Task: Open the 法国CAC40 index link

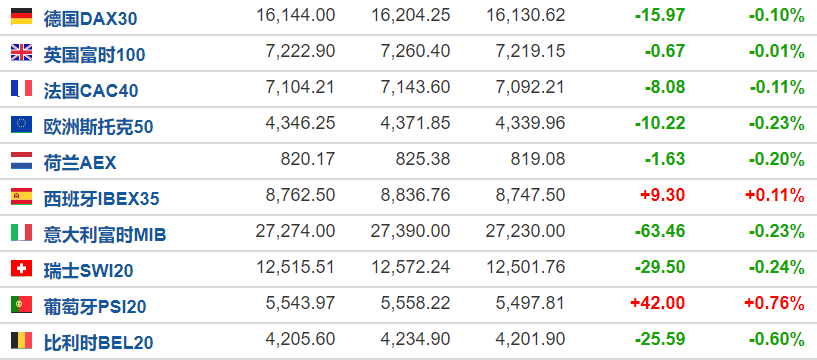Action: 91,91
